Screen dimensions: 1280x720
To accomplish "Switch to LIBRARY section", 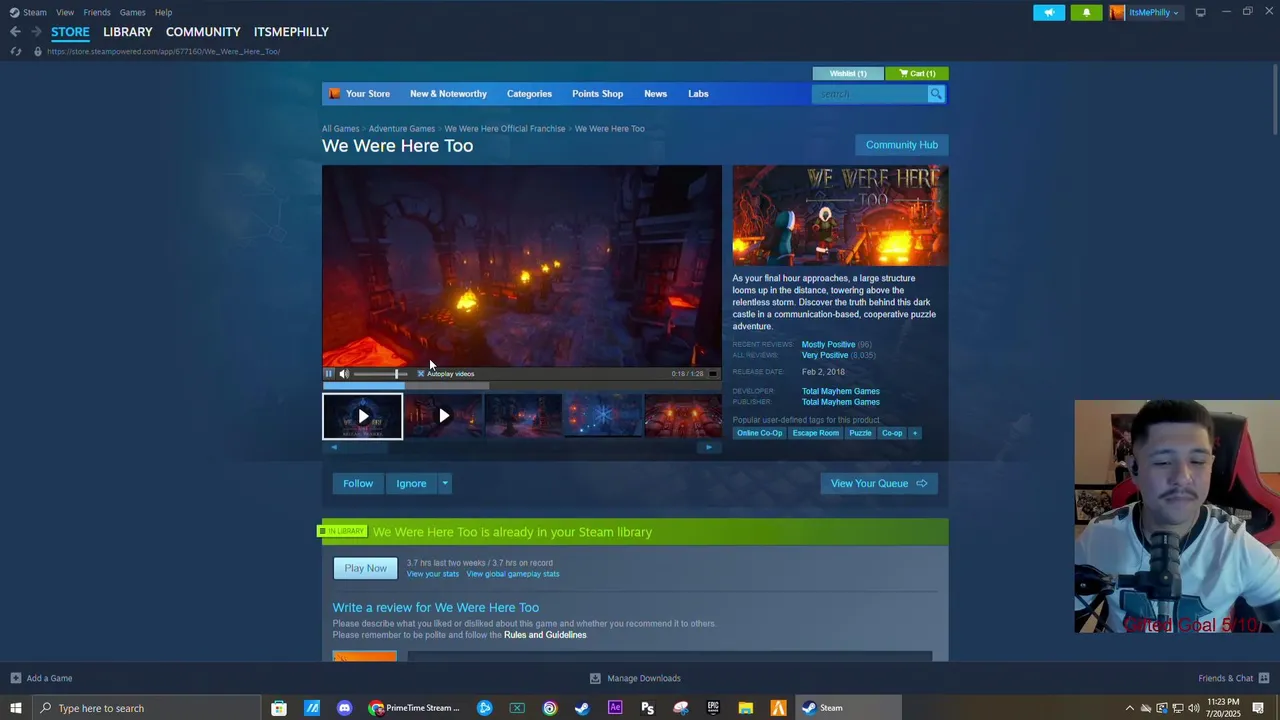I will tap(128, 32).
